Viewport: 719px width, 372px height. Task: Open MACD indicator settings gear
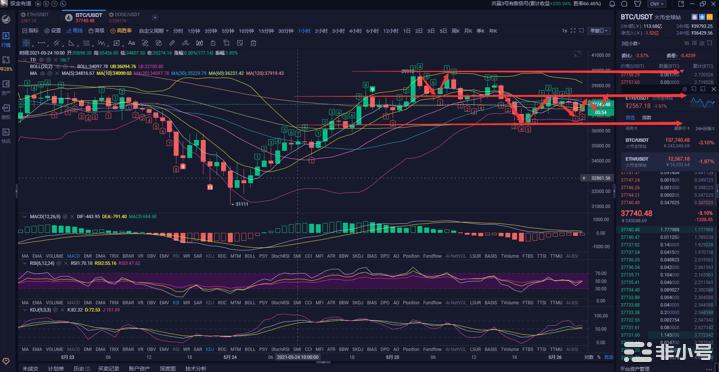tap(65, 217)
